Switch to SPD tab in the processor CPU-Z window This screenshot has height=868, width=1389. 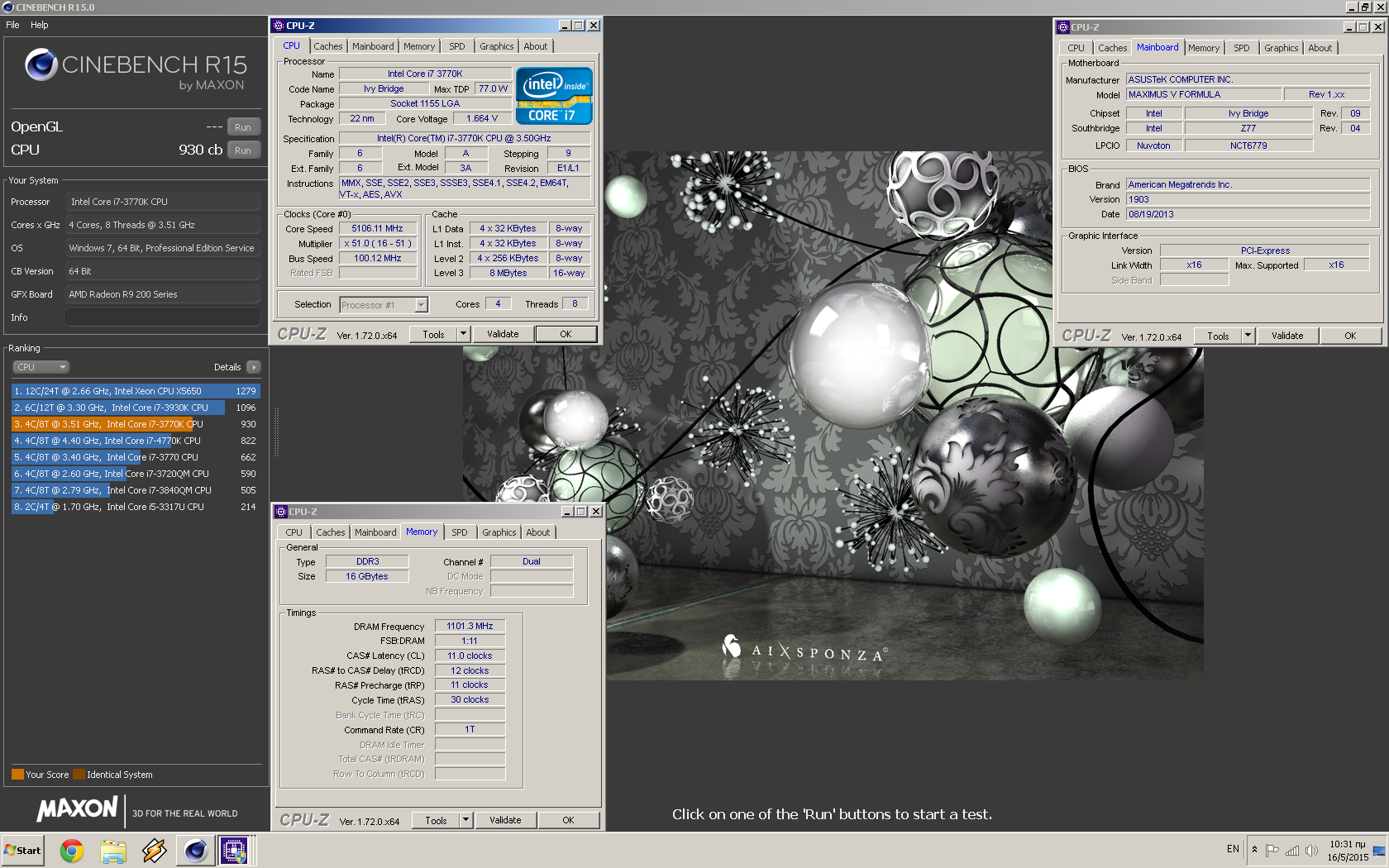point(457,46)
